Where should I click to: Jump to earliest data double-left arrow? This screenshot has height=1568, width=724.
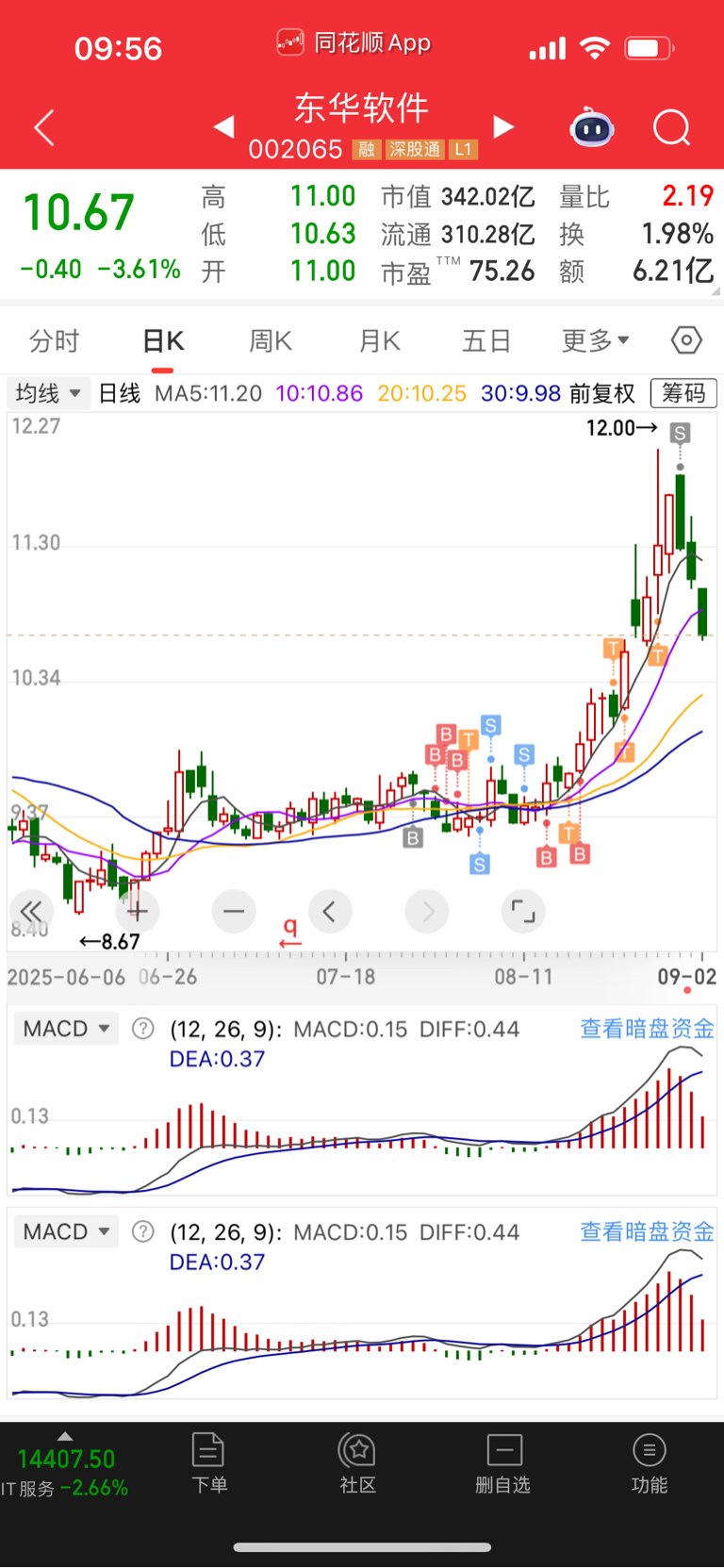[31, 911]
